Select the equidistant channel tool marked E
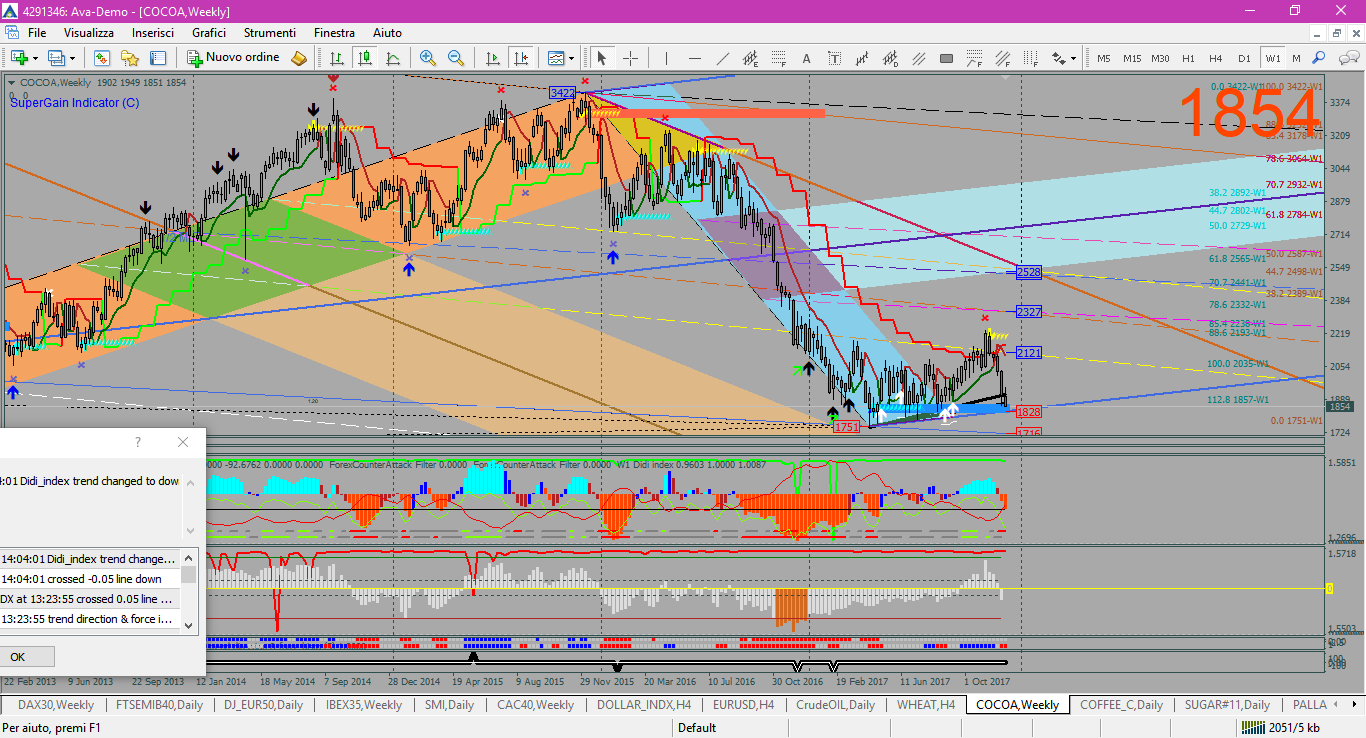 click(750, 58)
